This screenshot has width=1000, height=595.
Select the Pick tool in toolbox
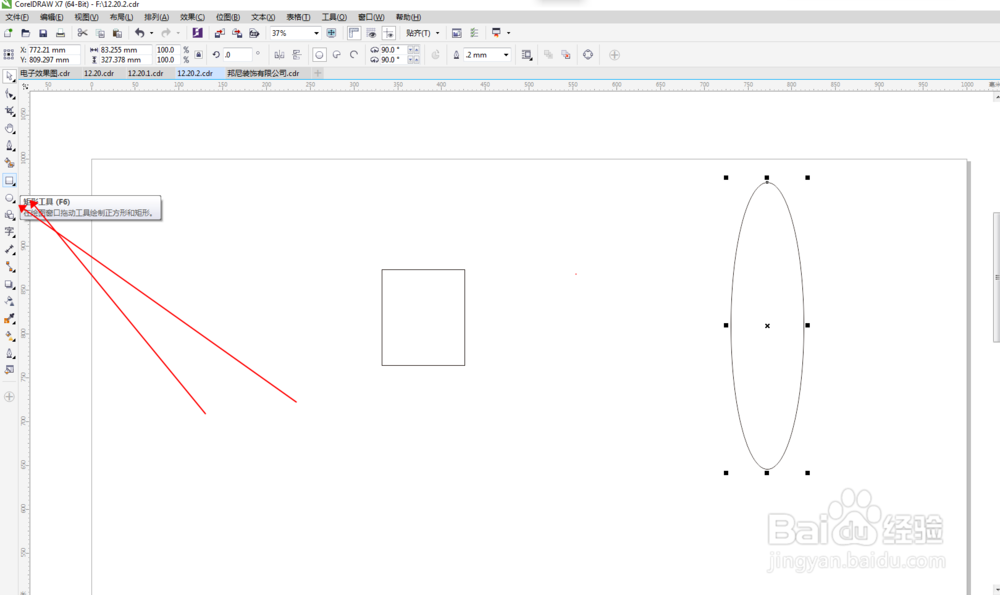9,77
